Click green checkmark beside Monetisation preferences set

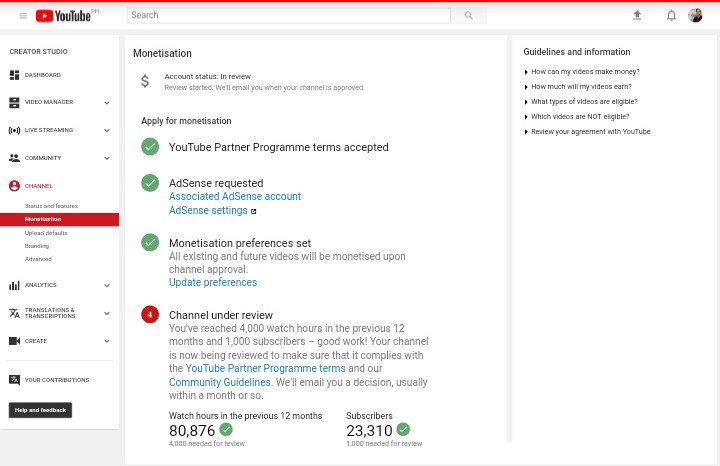tap(150, 242)
